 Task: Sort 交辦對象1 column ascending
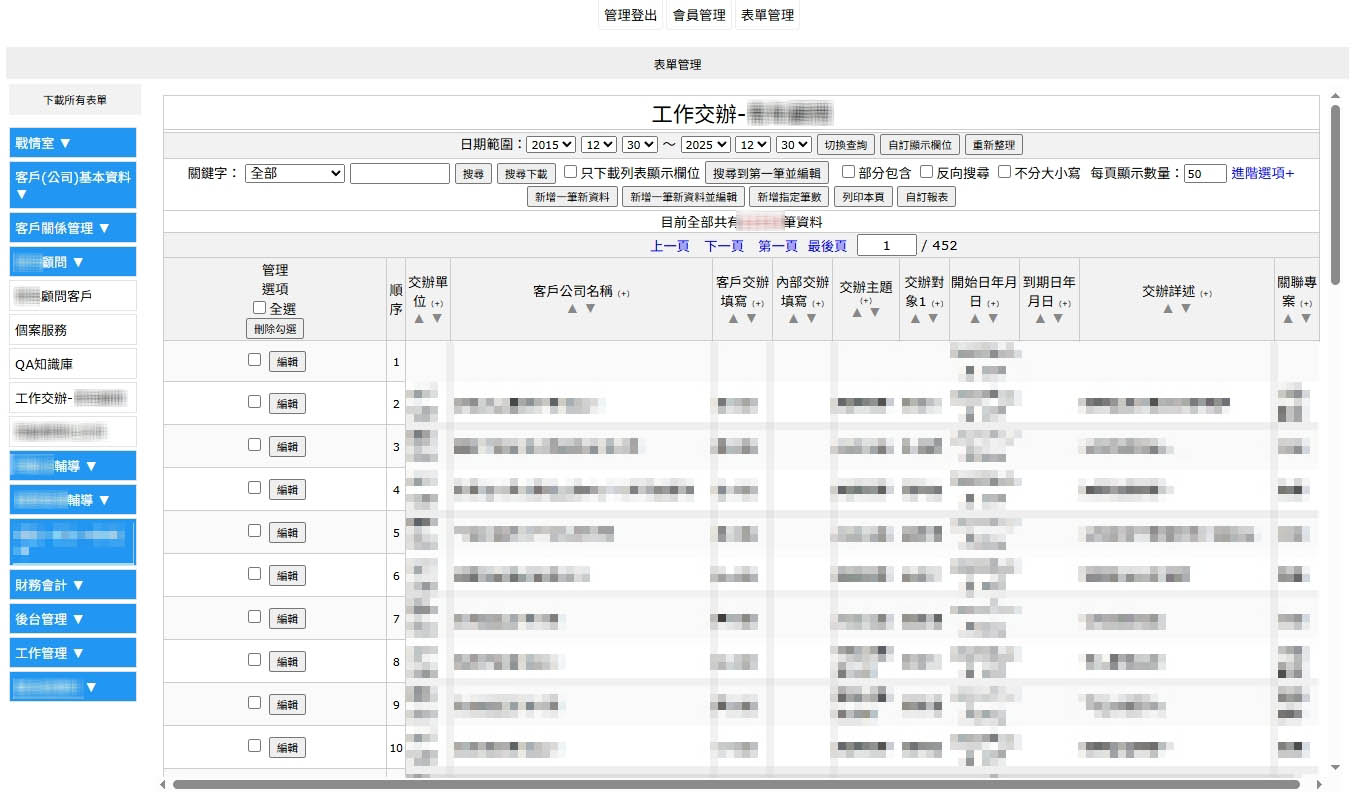[x=914, y=318]
